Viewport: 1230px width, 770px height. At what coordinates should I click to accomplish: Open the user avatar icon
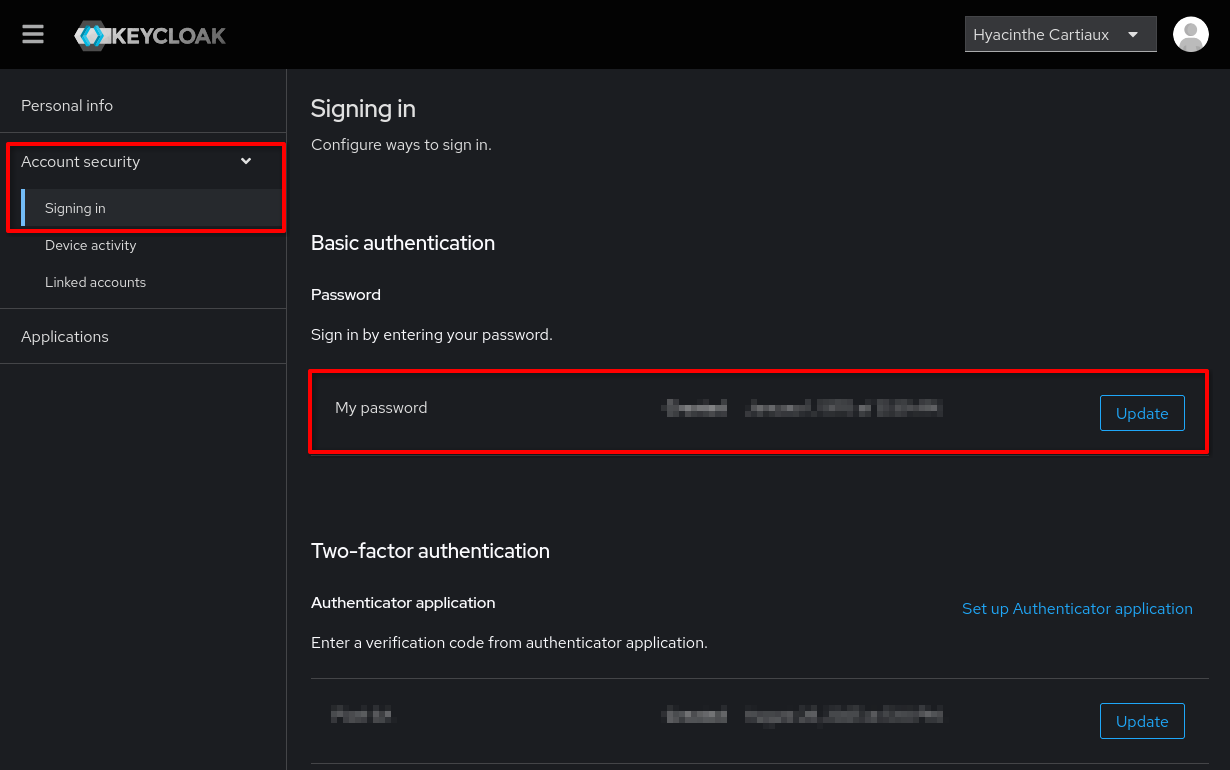click(1190, 34)
